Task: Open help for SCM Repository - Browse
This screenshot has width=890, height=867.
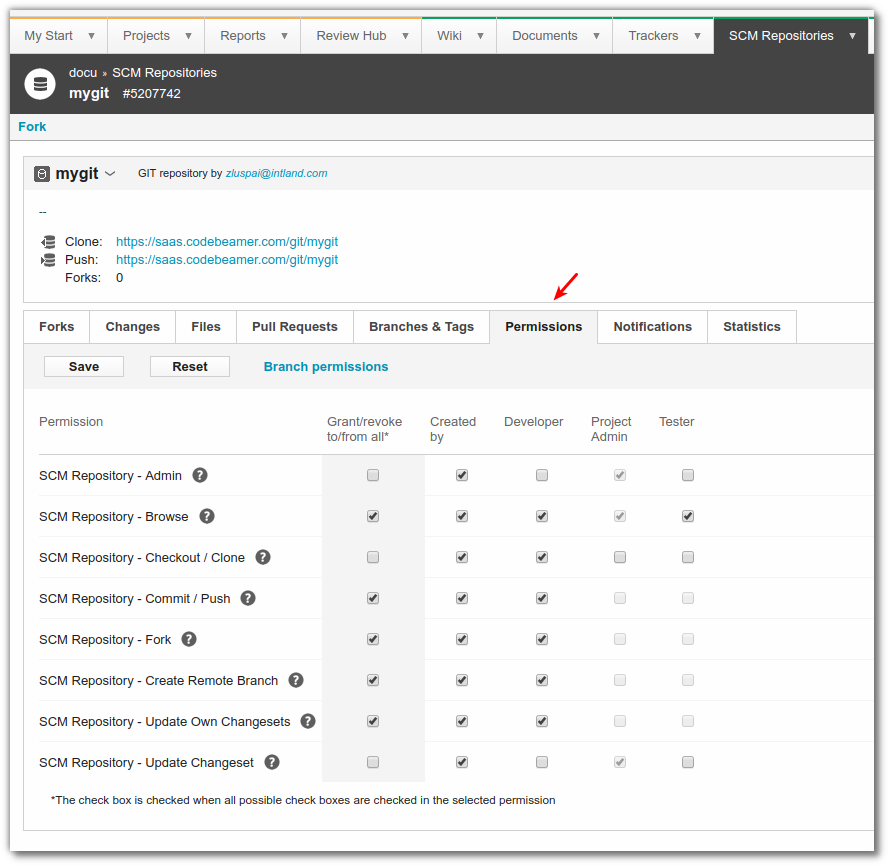Action: (207, 516)
